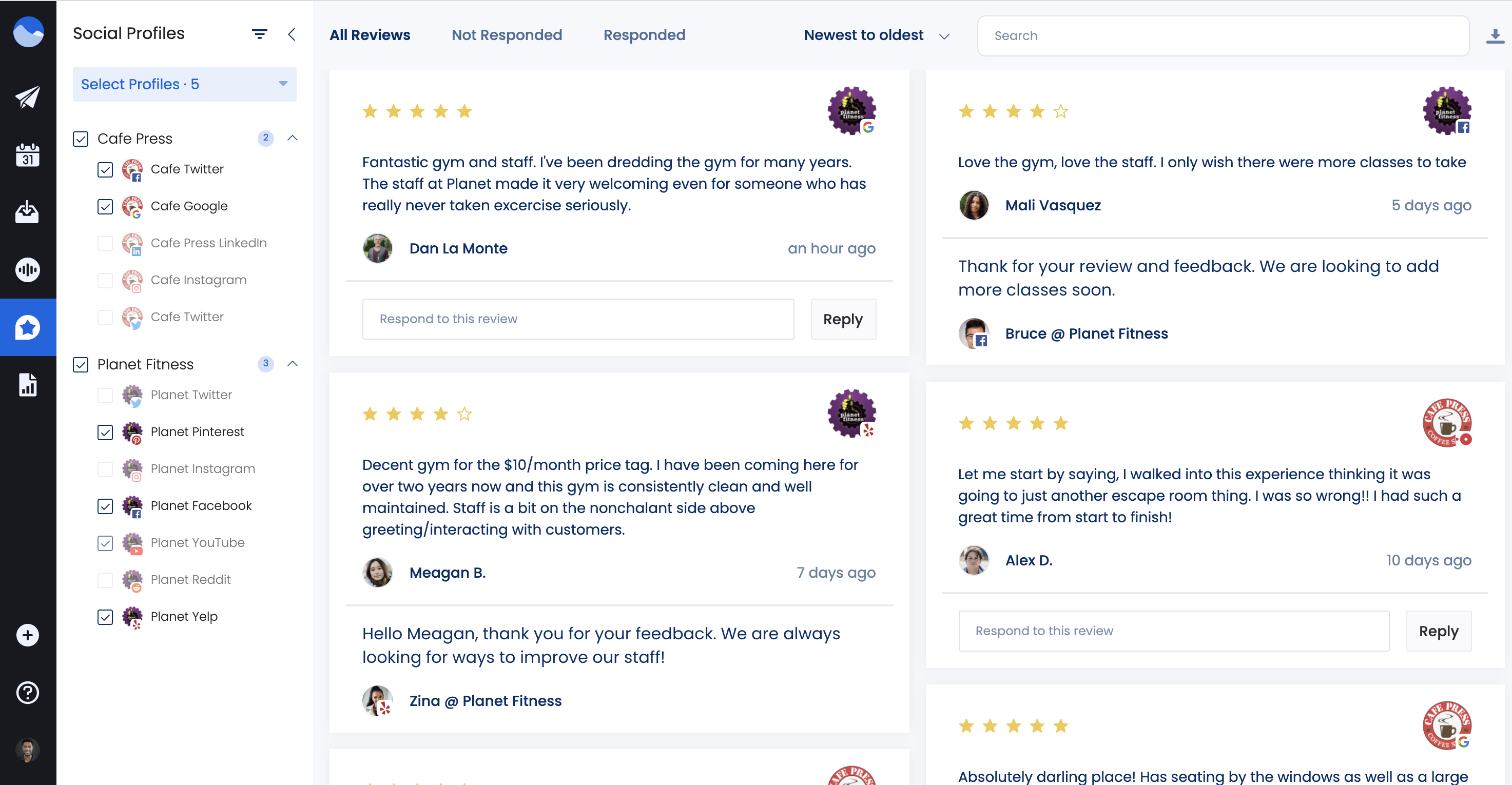Switch to the Responded tab
Image resolution: width=1512 pixels, height=785 pixels.
(644, 34)
